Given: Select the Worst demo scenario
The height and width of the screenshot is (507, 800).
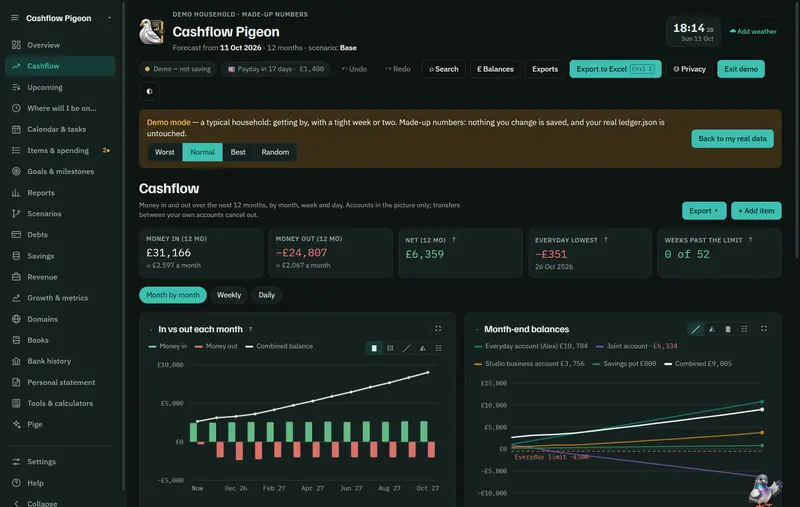Looking at the screenshot, I should tap(165, 152).
